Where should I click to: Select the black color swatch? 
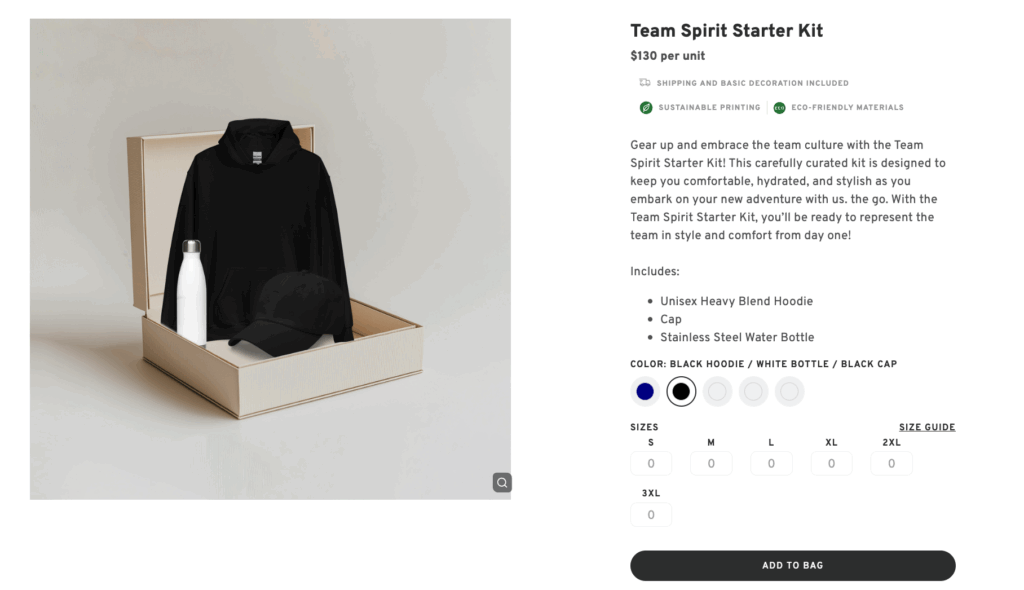pyautogui.click(x=681, y=392)
